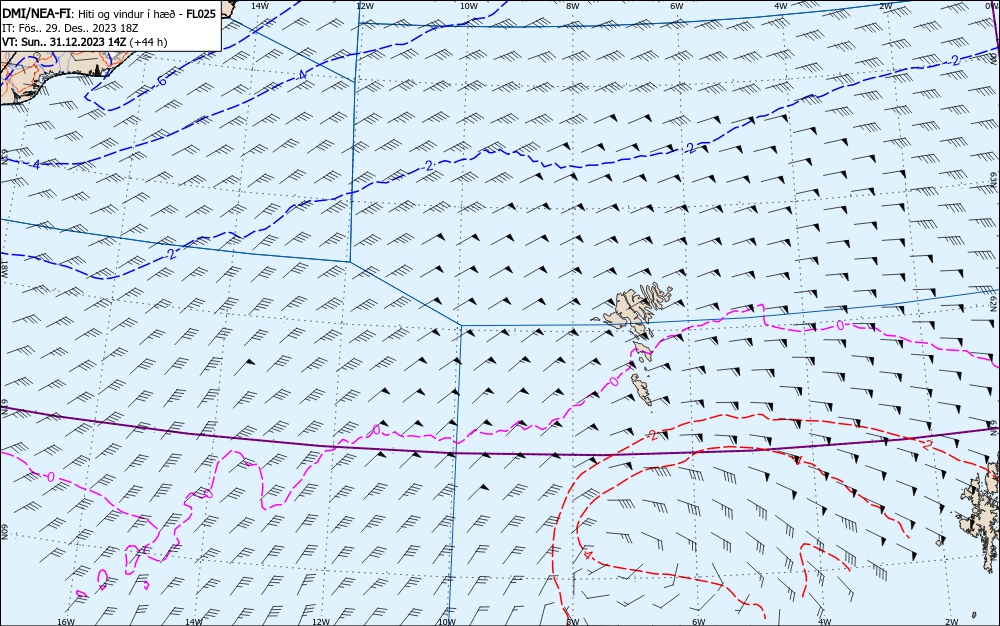Click the '4W' label on the top edge
Image resolution: width=1000 pixels, height=626 pixels.
(x=781, y=6)
